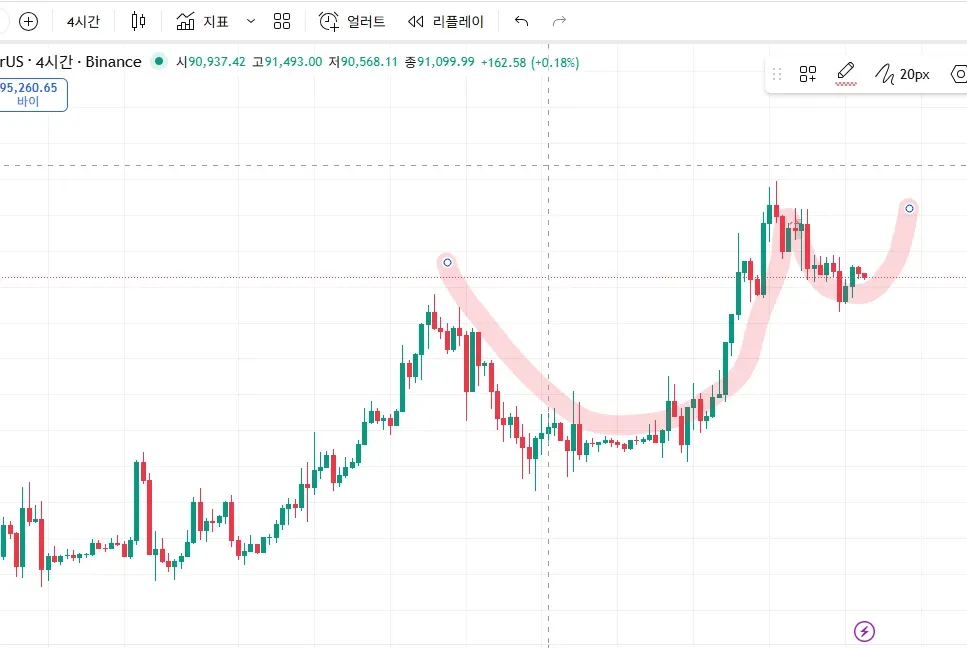Select the brush stroke's left endpoint handle
The image size is (967, 648).
point(447,262)
